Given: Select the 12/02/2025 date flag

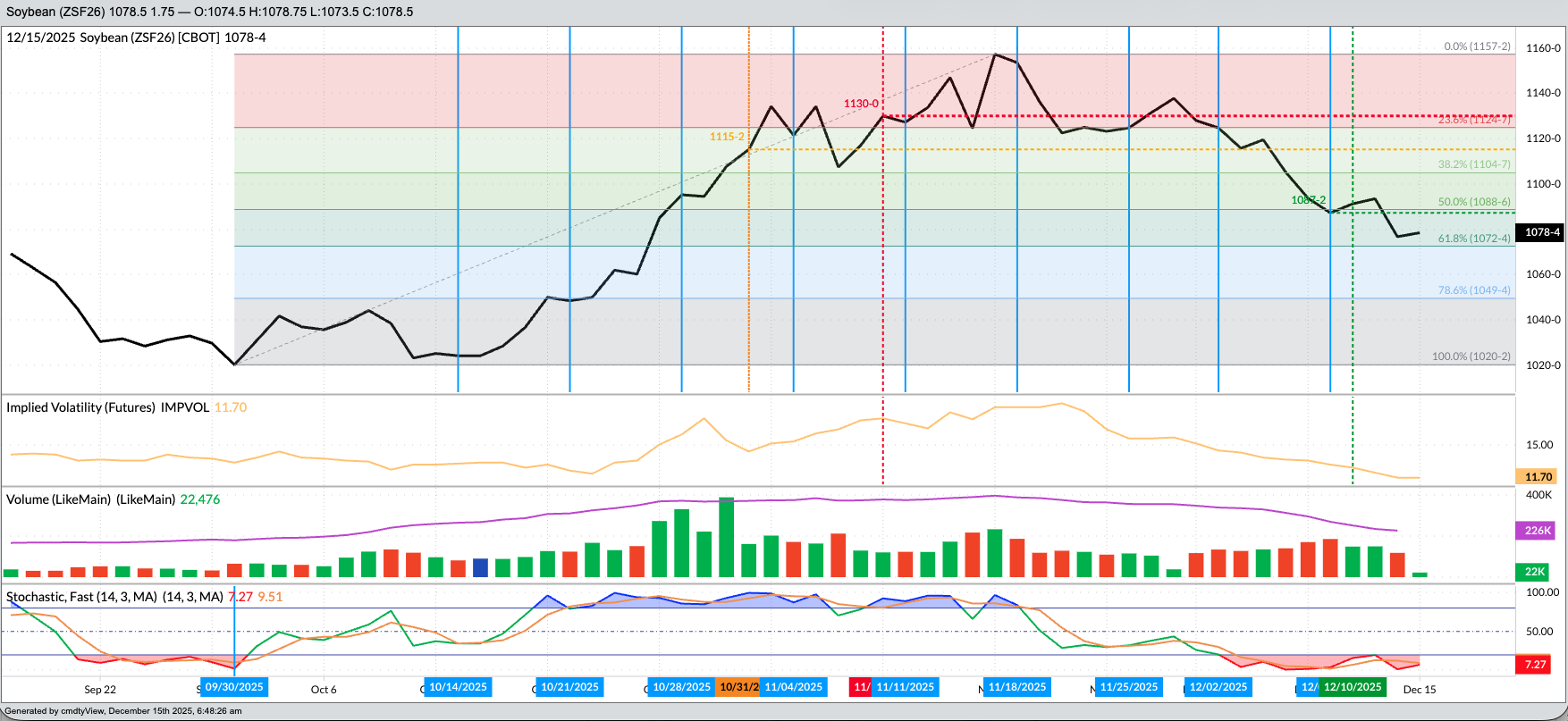Looking at the screenshot, I should 1218,687.
